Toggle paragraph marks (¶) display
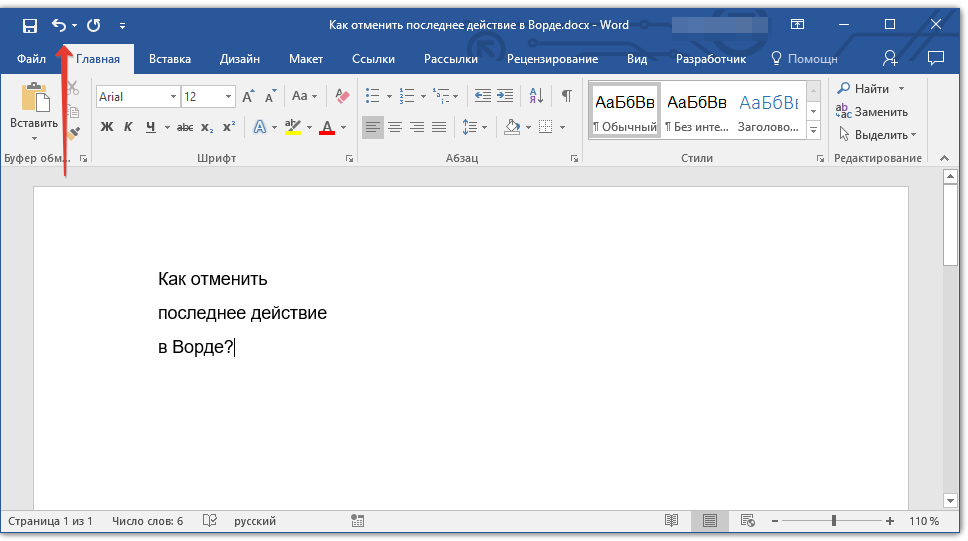Image resolution: width=968 pixels, height=541 pixels. 566,96
